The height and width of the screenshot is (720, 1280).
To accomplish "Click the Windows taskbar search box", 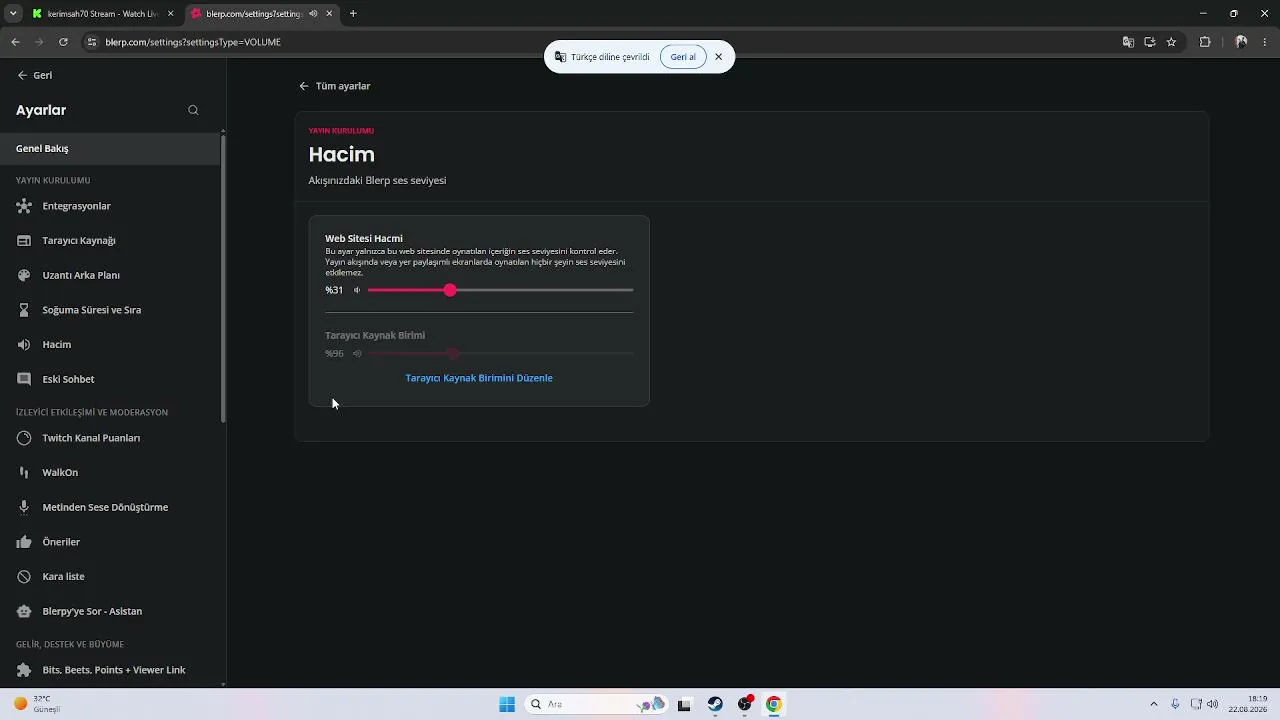I will coord(595,704).
